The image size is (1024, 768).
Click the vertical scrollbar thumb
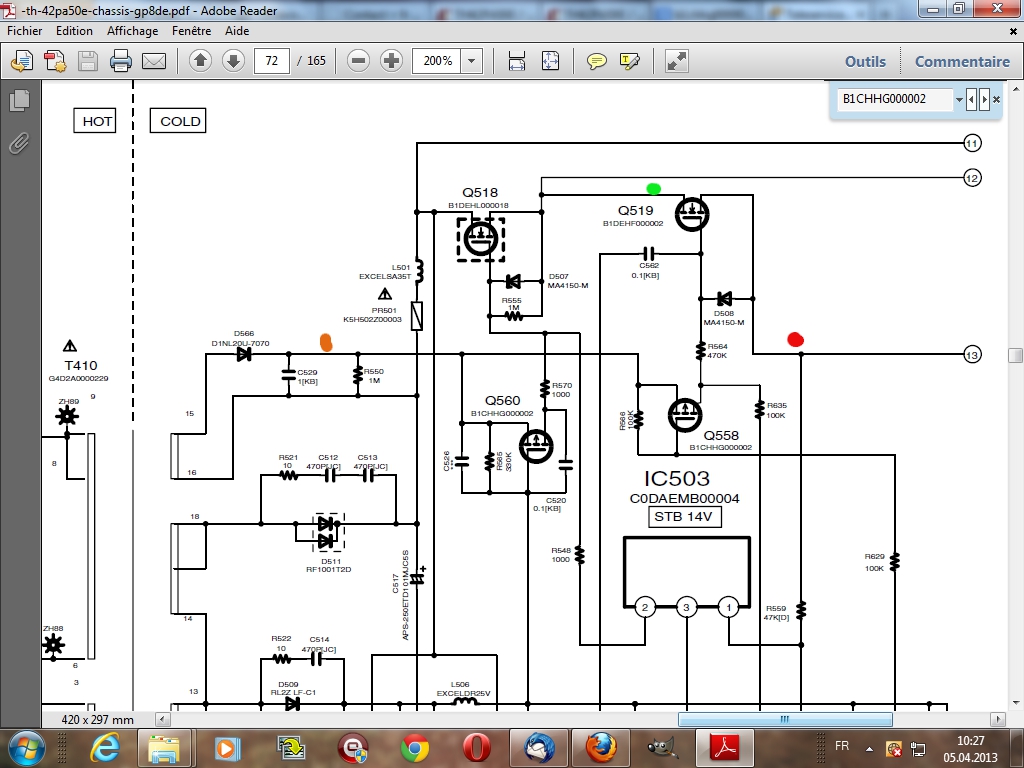pos(1016,355)
